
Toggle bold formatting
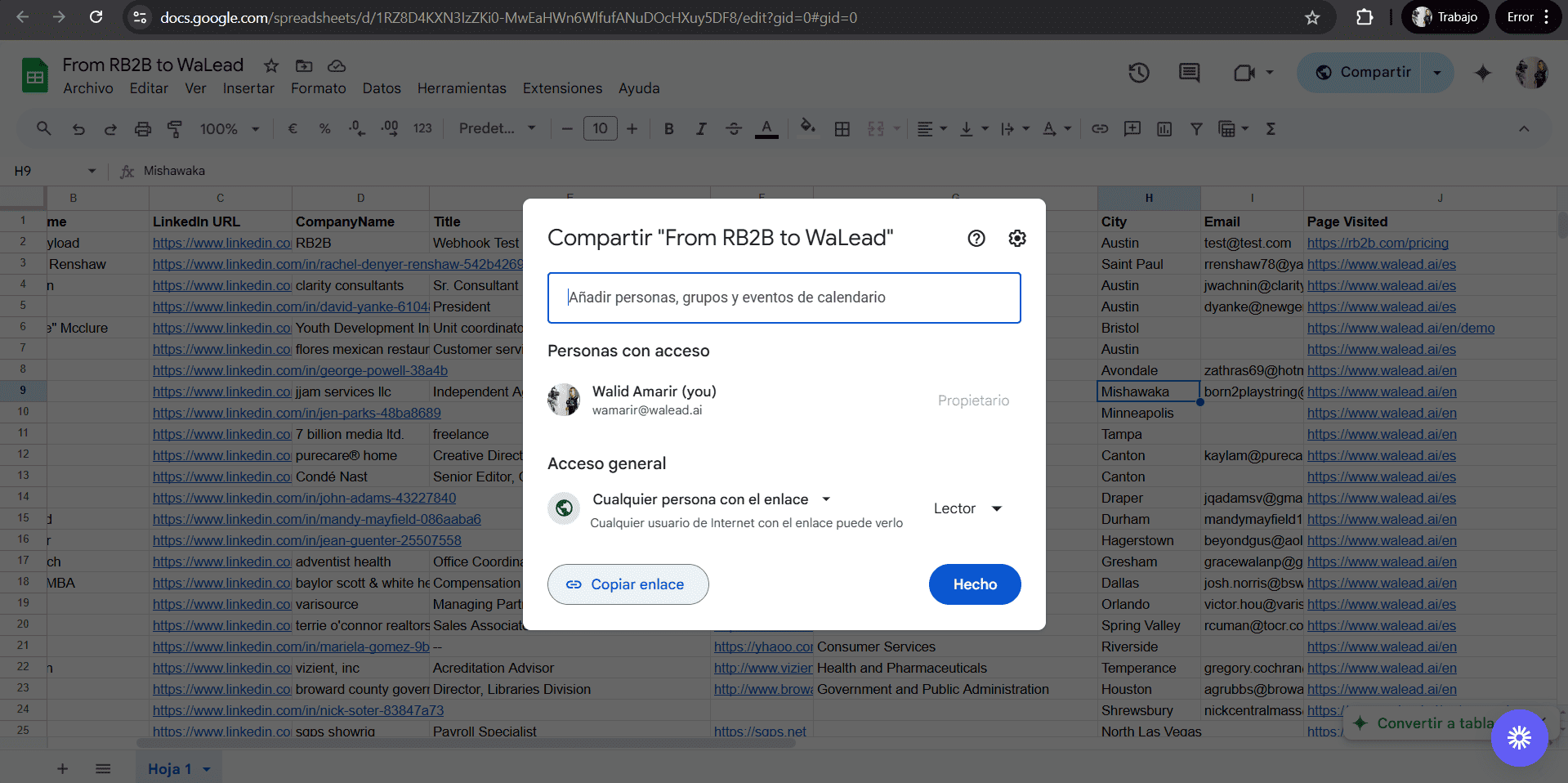click(669, 128)
